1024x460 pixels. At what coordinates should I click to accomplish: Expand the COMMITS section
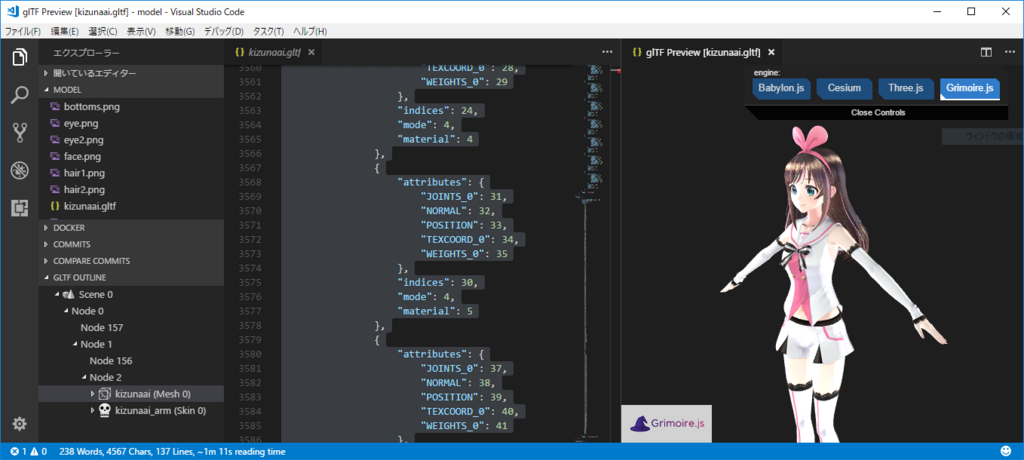(x=46, y=244)
